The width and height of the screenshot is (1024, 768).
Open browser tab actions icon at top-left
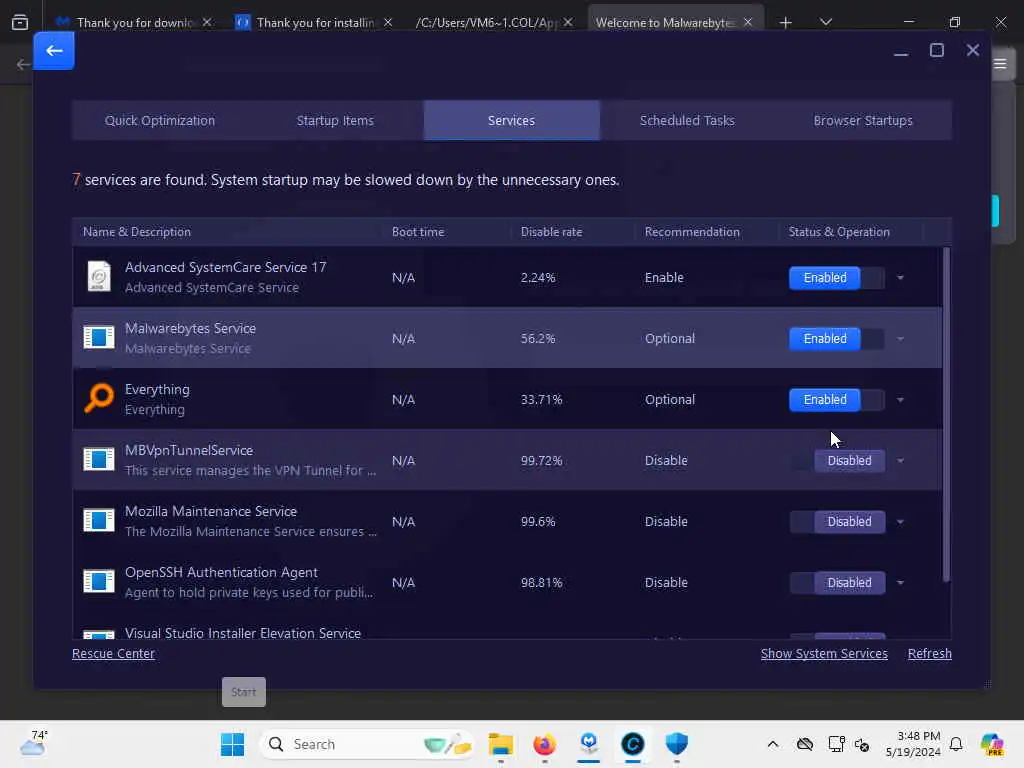pyautogui.click(x=20, y=23)
